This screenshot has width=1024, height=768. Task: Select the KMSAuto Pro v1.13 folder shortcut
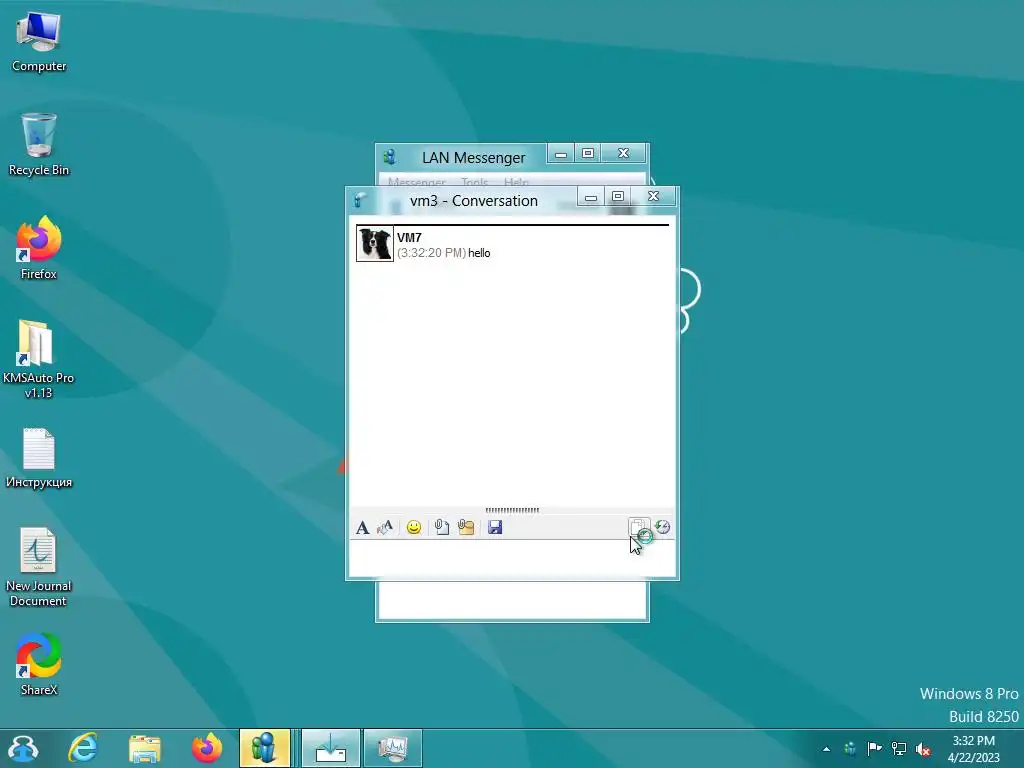[38, 359]
